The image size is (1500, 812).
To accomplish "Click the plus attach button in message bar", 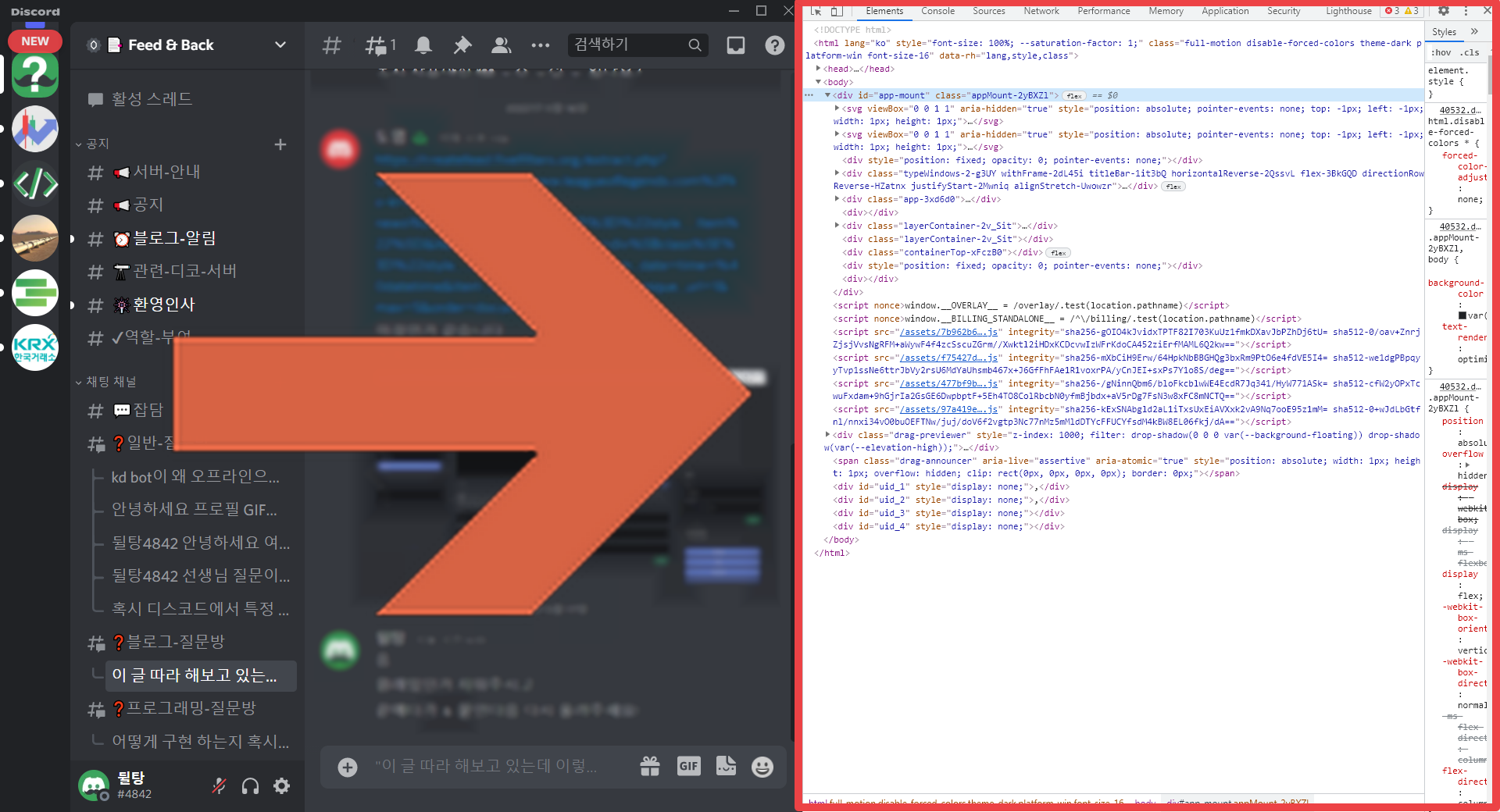I will tap(348, 767).
